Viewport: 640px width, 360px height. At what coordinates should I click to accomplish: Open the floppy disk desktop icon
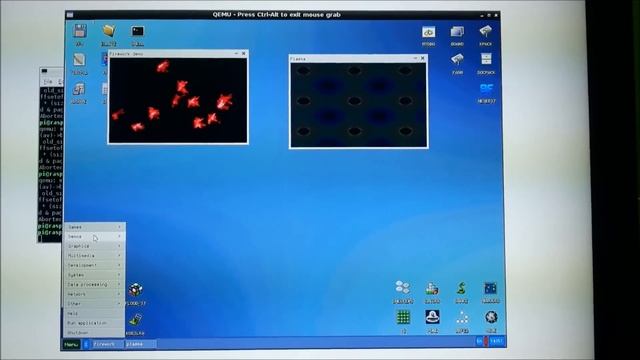[80, 31]
